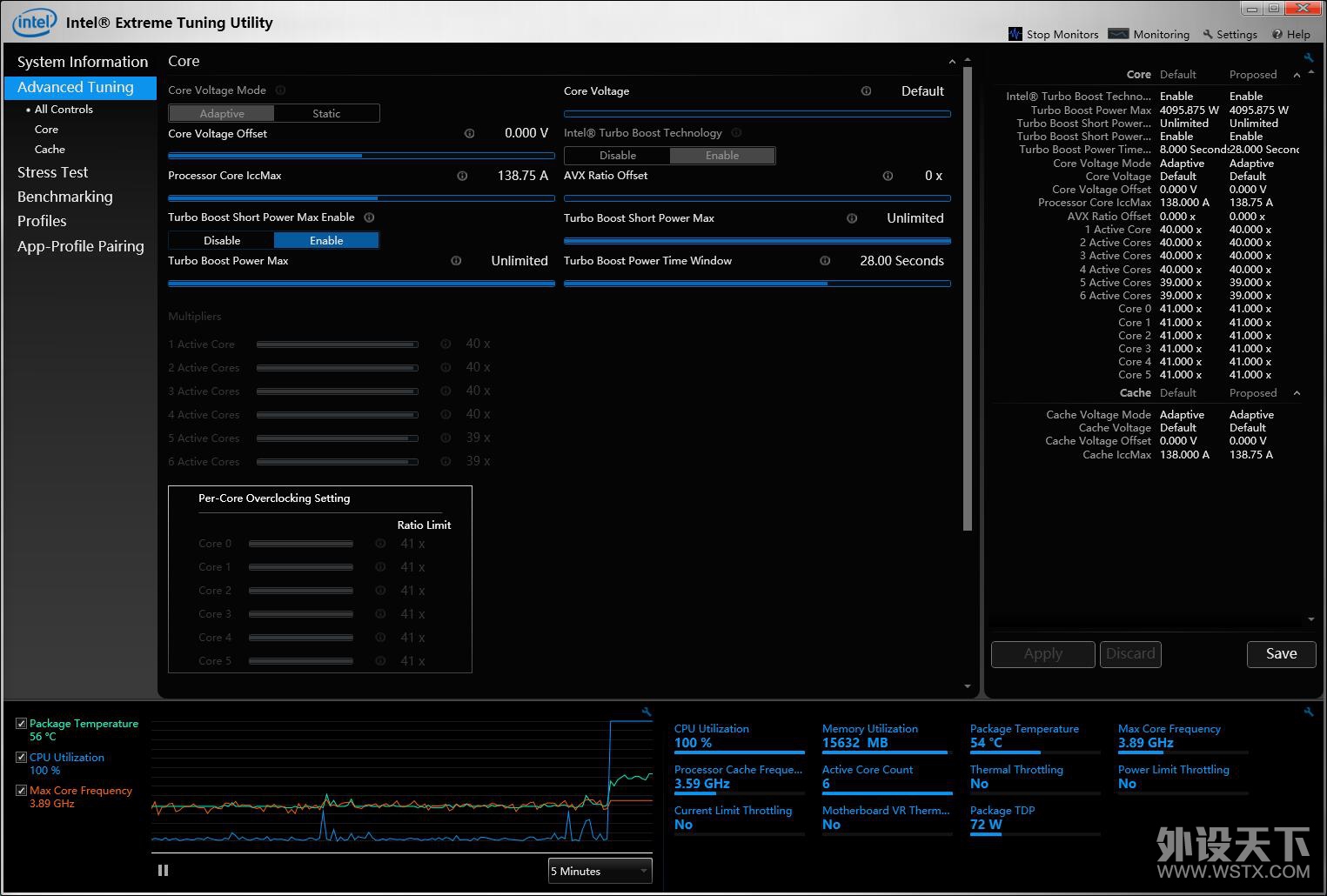Select Cache sub-item in the sidebar
Viewport: 1327px width, 896px height.
pos(50,149)
